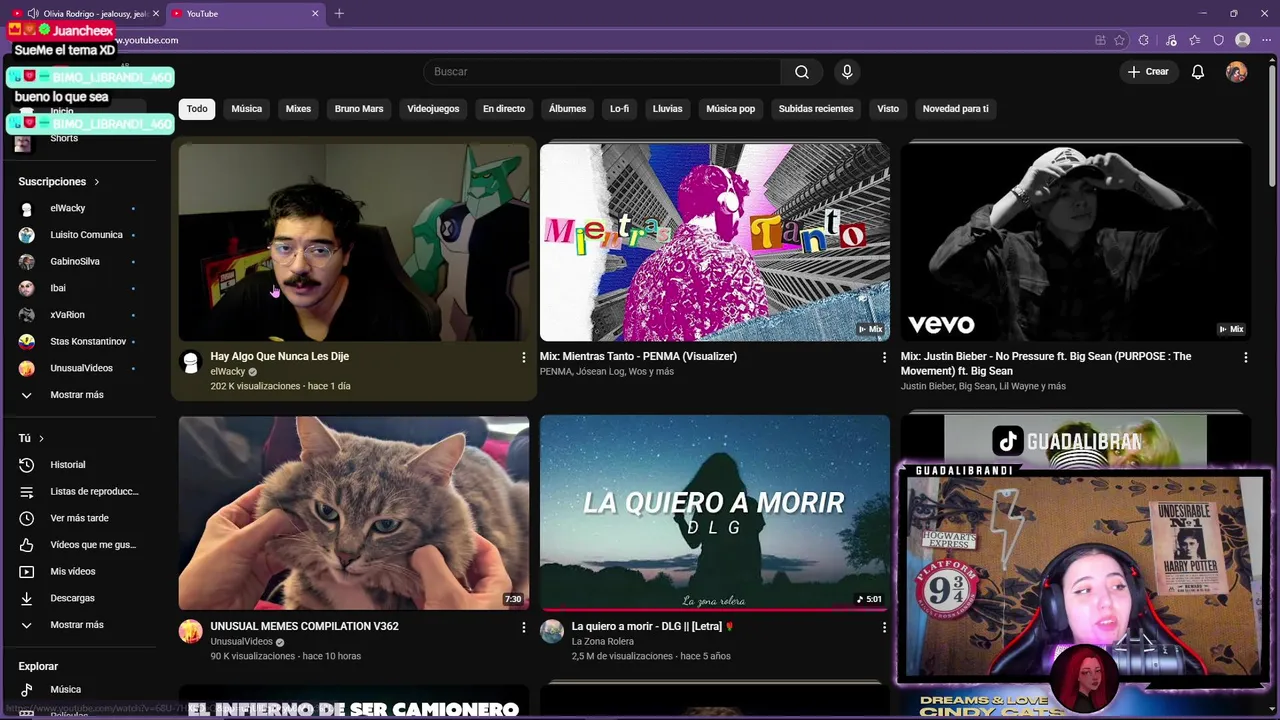Open La Zona Rolera channel avatar
Screen dimensions: 1280x720
[x=552, y=631]
